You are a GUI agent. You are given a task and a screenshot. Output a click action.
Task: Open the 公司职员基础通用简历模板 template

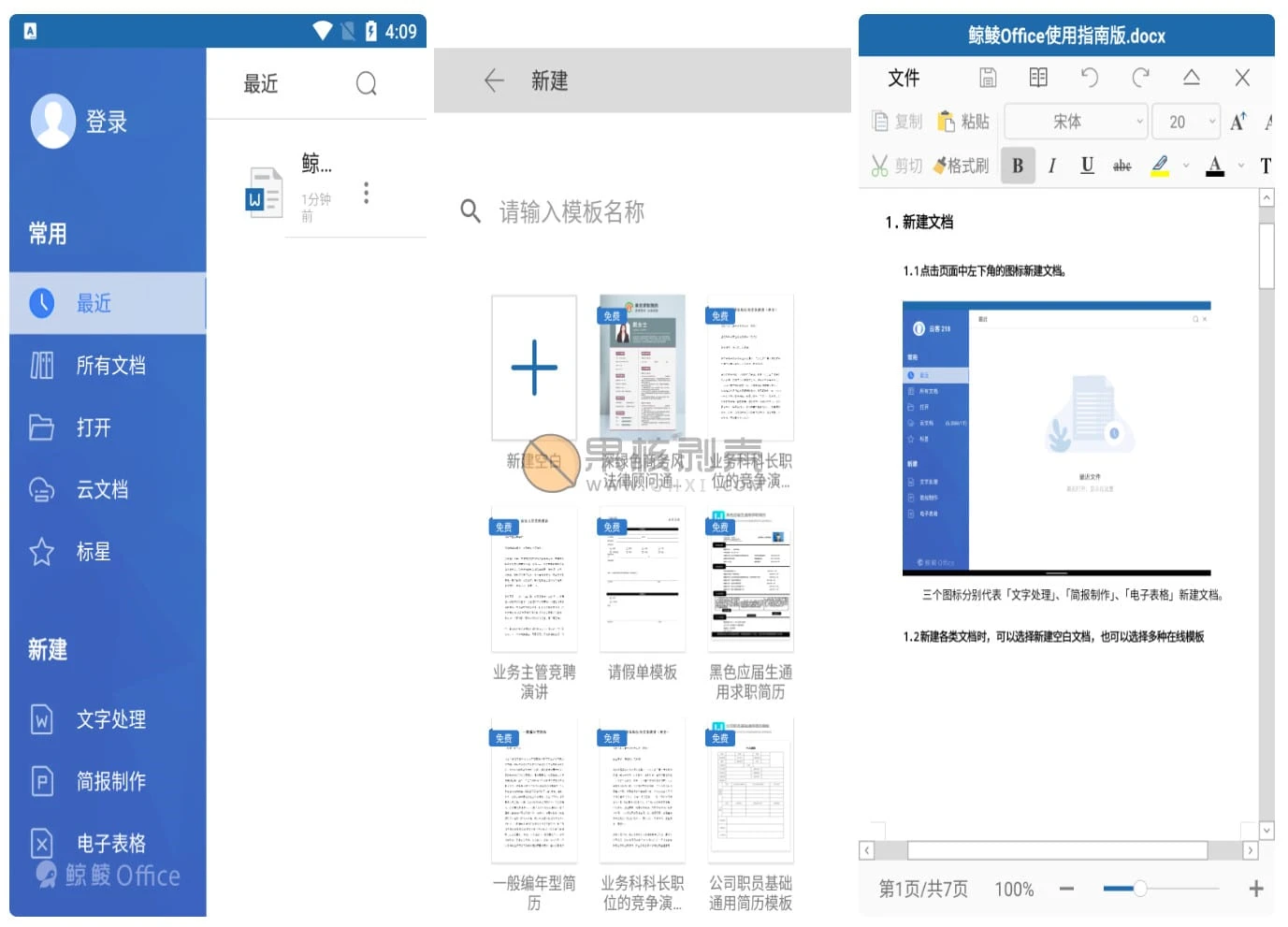[751, 791]
